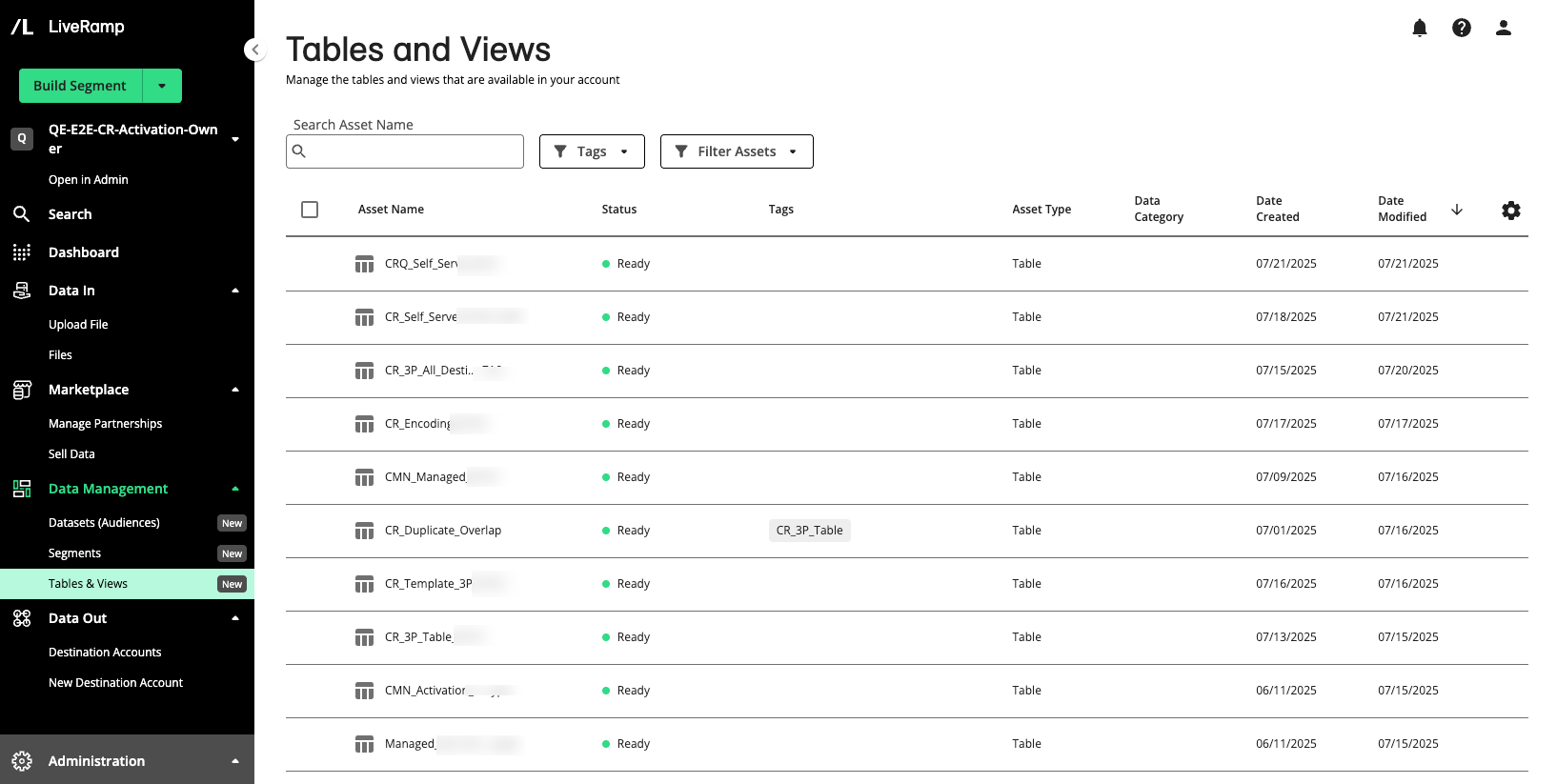Click table icon for CMN_Activation row

point(364,691)
